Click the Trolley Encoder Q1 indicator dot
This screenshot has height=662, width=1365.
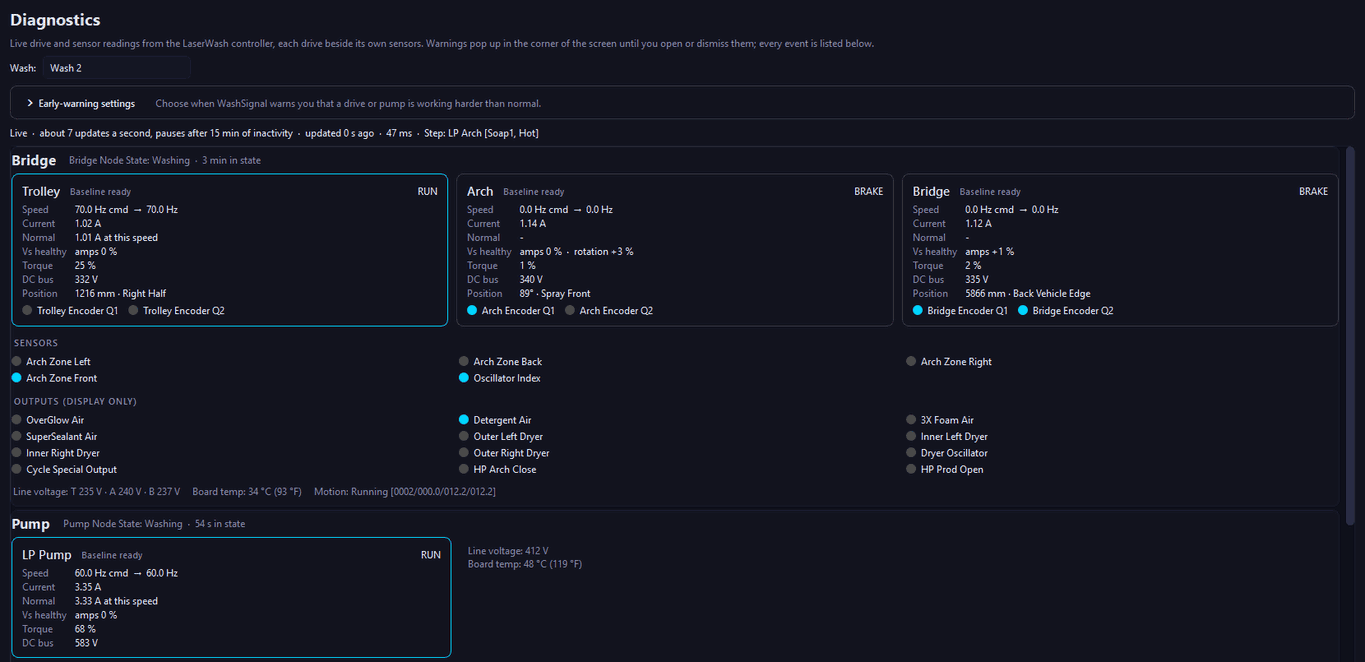coord(28,311)
